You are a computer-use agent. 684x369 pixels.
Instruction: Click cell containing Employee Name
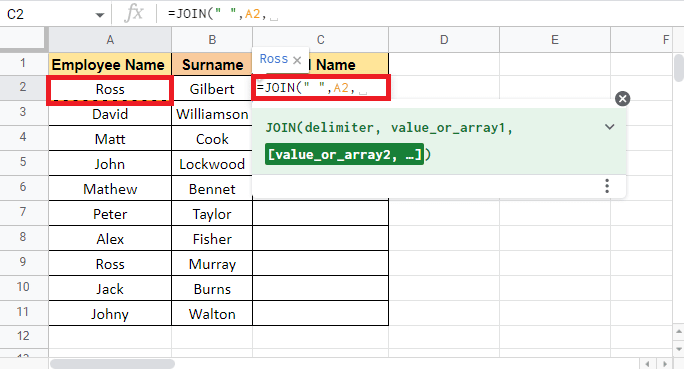click(110, 65)
